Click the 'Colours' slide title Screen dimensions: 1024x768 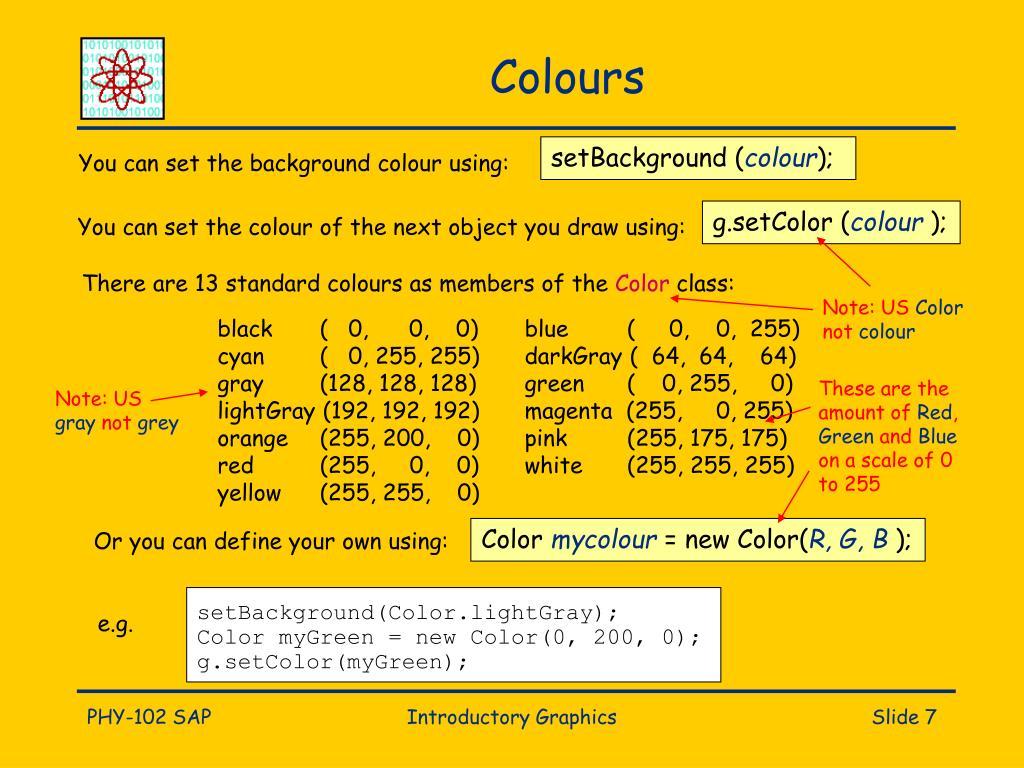567,78
